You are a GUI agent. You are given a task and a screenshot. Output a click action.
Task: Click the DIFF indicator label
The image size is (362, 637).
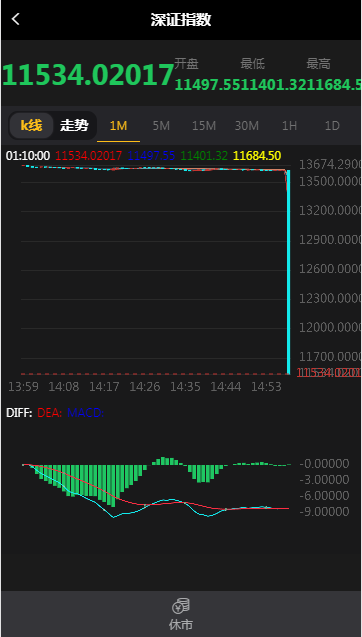(19, 413)
